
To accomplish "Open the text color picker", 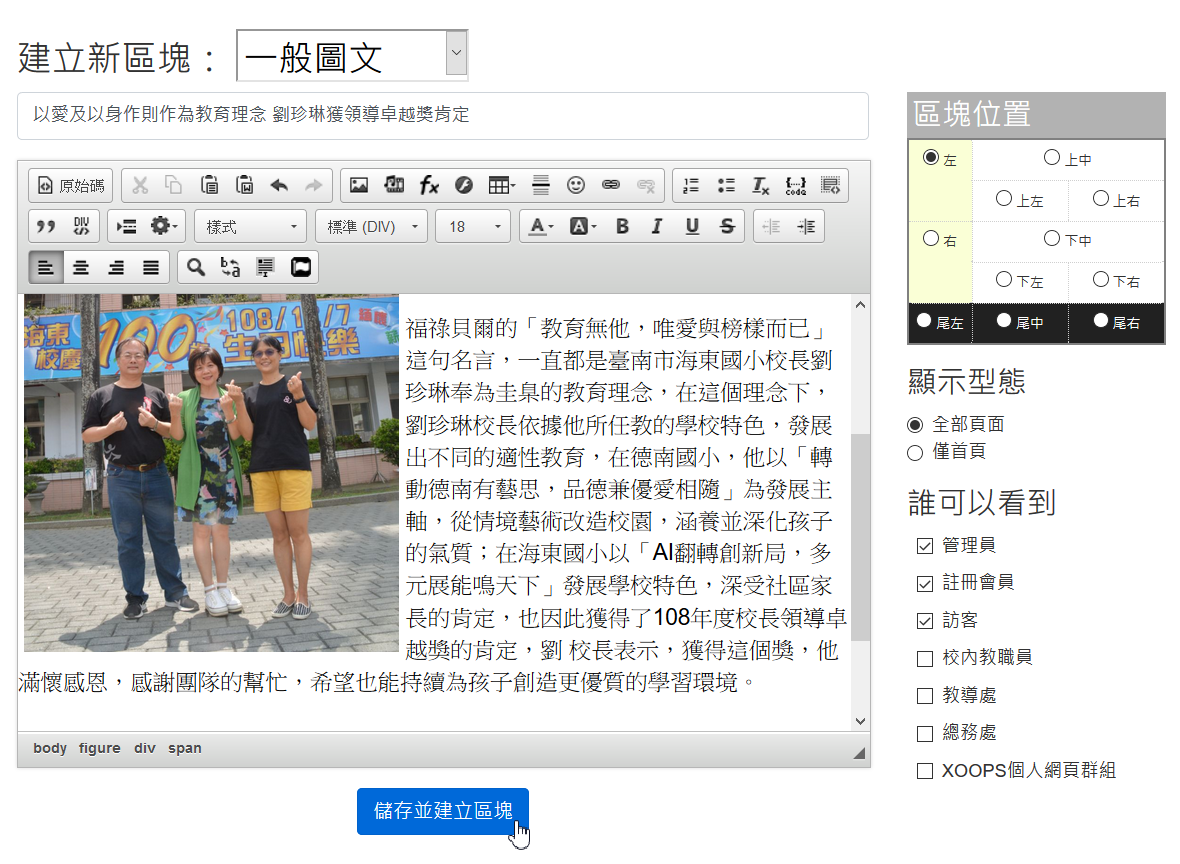I will pyautogui.click(x=540, y=227).
